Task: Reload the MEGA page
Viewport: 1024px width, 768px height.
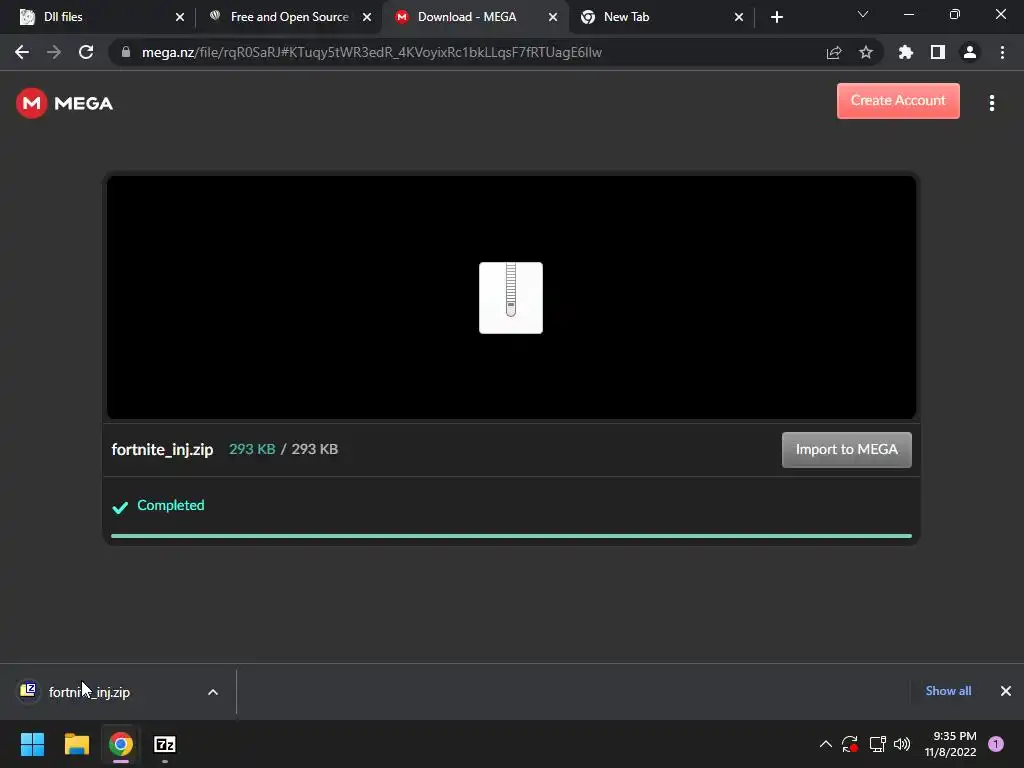Action: click(x=86, y=52)
